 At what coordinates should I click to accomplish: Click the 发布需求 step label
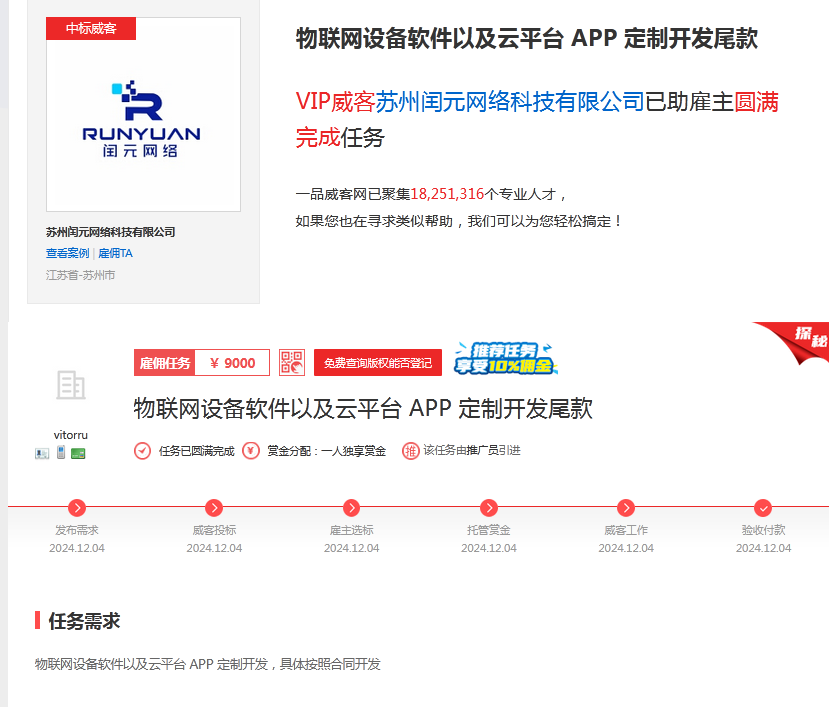pos(77,530)
